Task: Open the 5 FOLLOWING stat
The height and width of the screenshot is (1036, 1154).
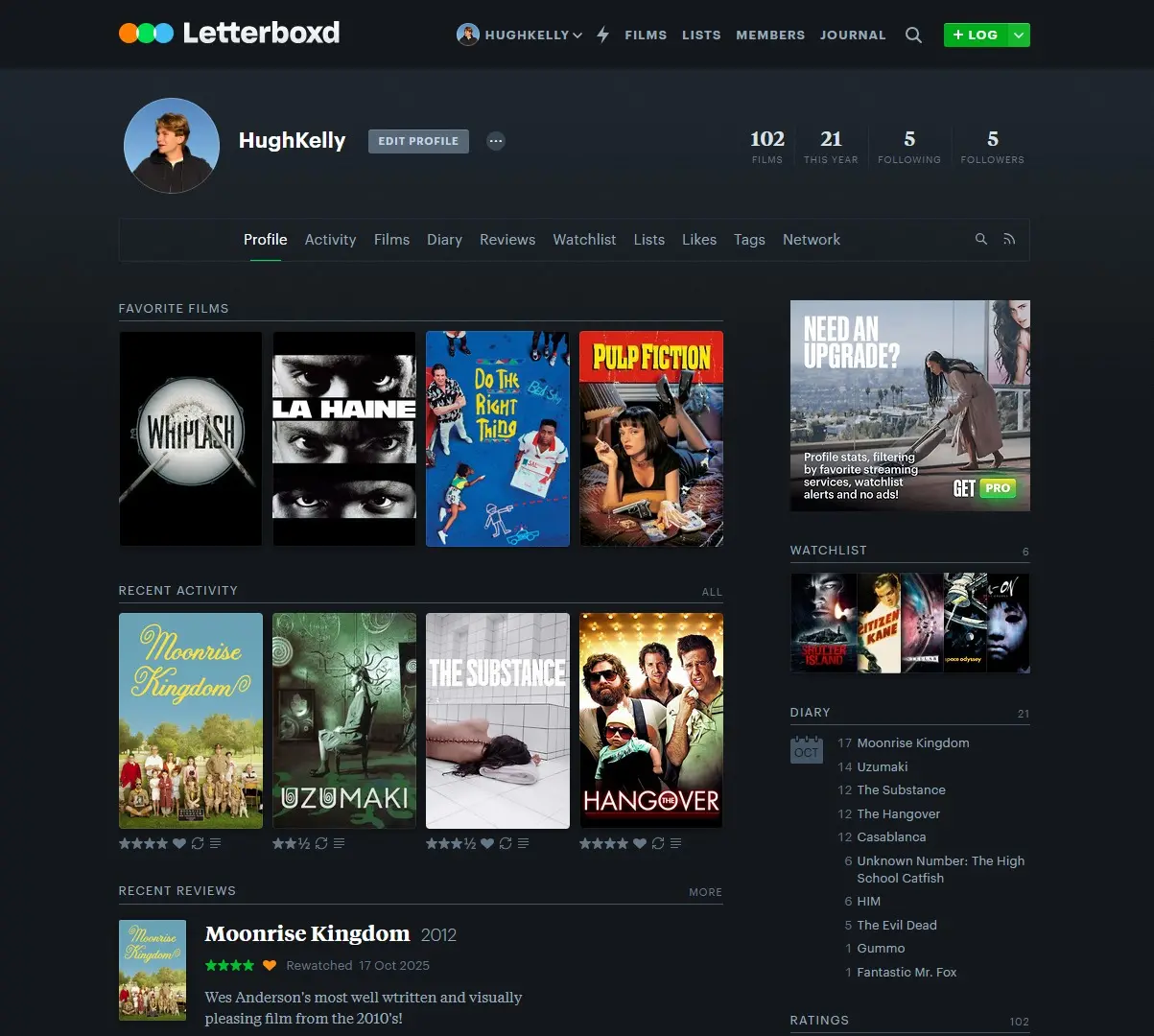Action: 909,147
